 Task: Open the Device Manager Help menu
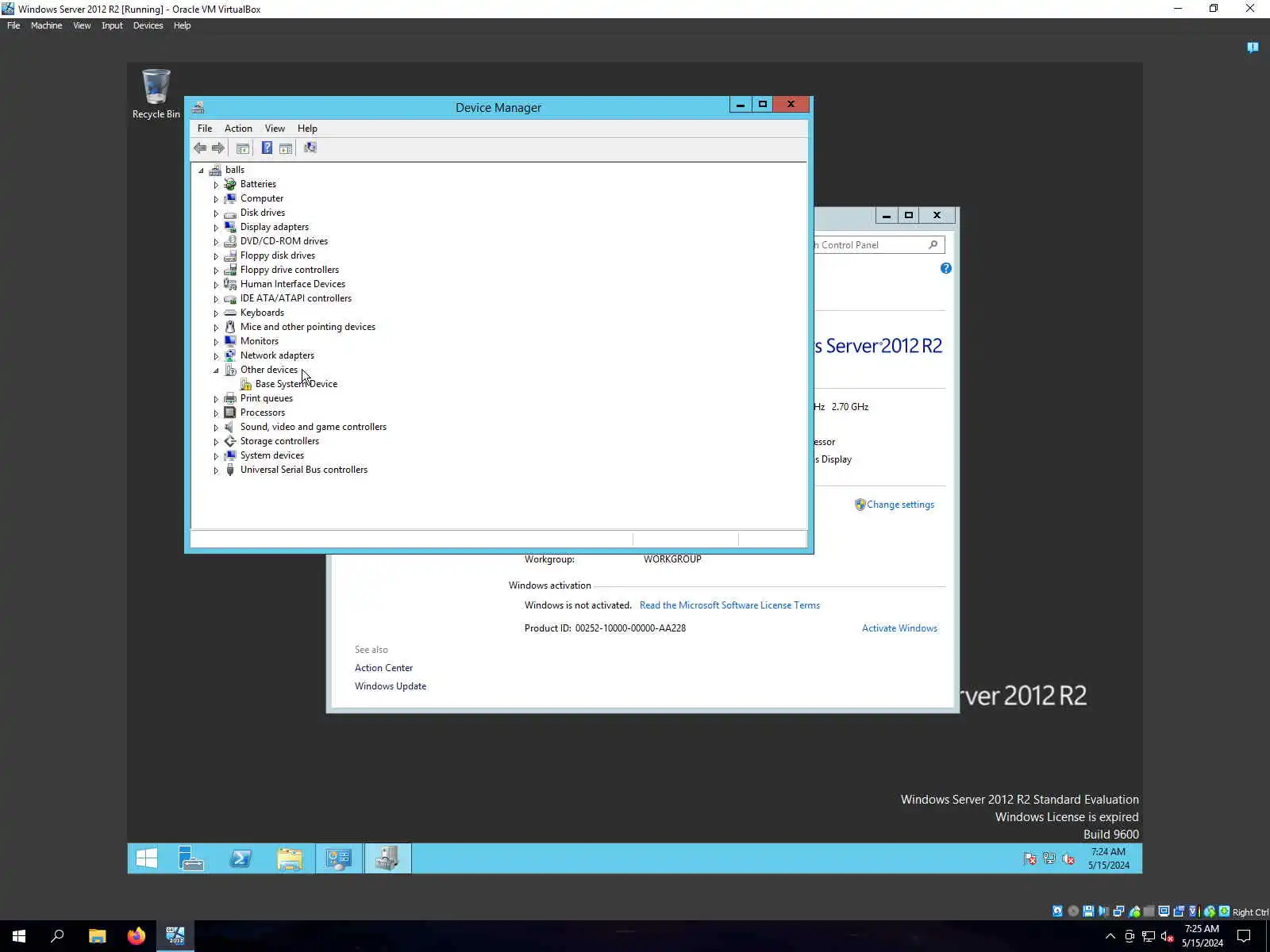(307, 129)
